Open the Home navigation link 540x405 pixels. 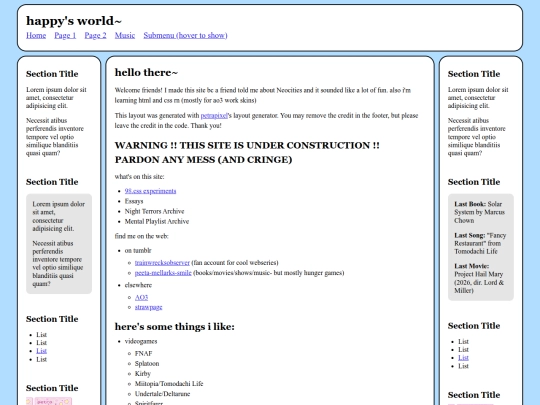pos(36,35)
